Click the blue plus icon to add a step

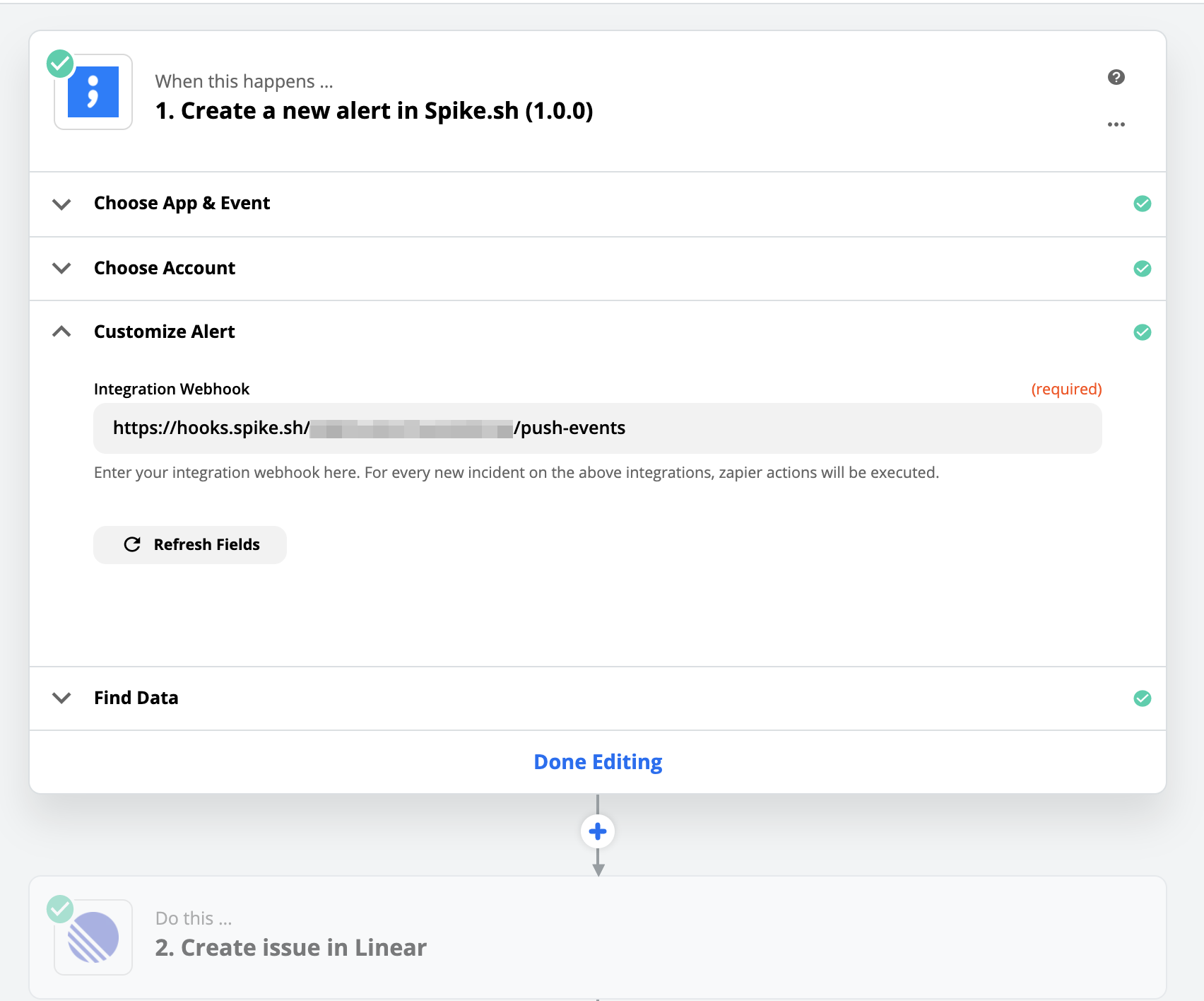click(598, 831)
